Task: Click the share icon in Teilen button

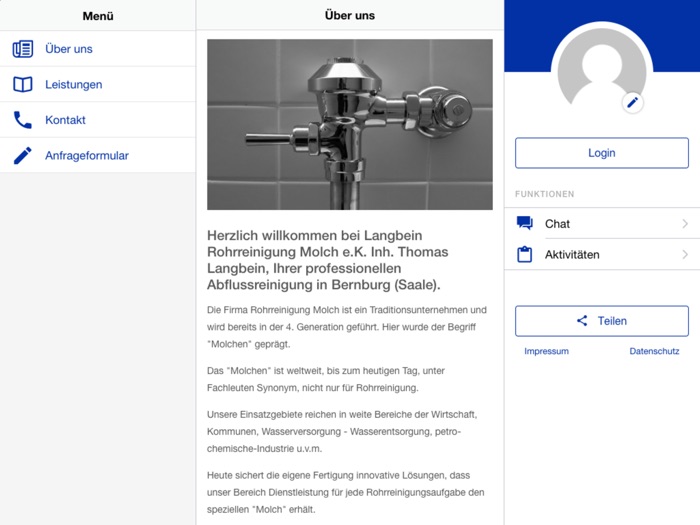Action: [582, 321]
